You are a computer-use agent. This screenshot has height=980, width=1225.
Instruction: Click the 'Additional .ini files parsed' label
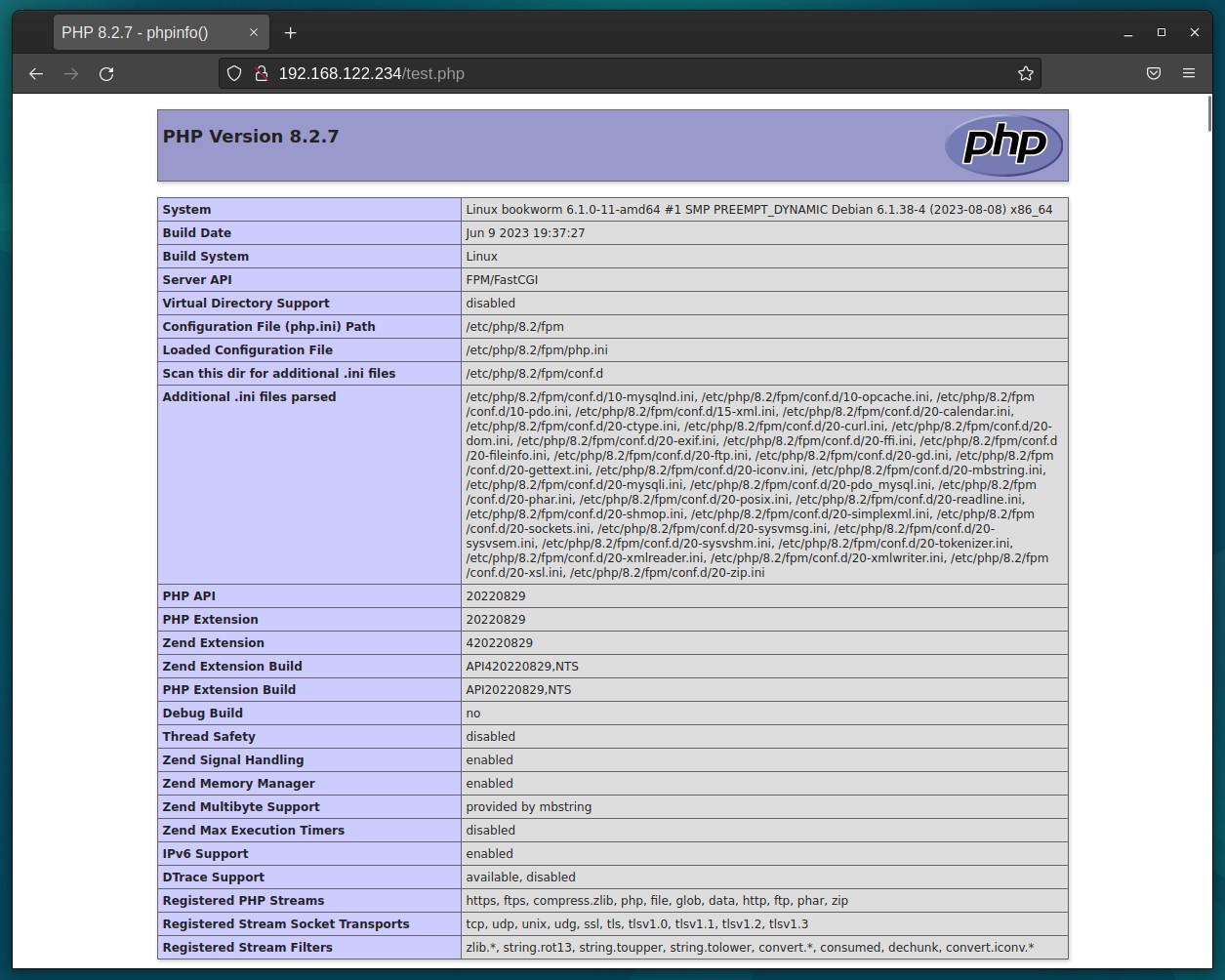[x=249, y=397]
